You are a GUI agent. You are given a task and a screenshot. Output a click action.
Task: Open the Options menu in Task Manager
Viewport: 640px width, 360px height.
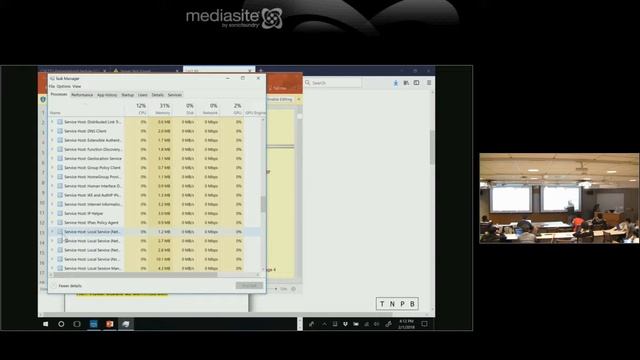pos(64,87)
